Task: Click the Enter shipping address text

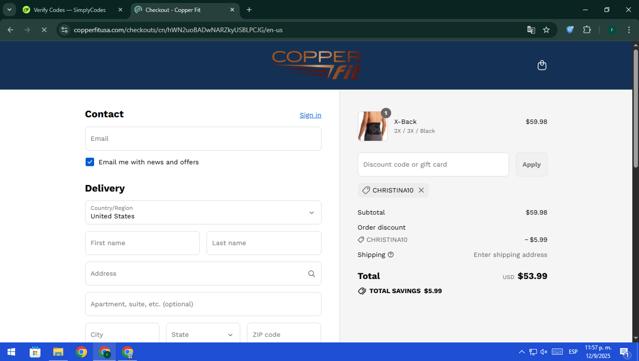Action: 510,255
